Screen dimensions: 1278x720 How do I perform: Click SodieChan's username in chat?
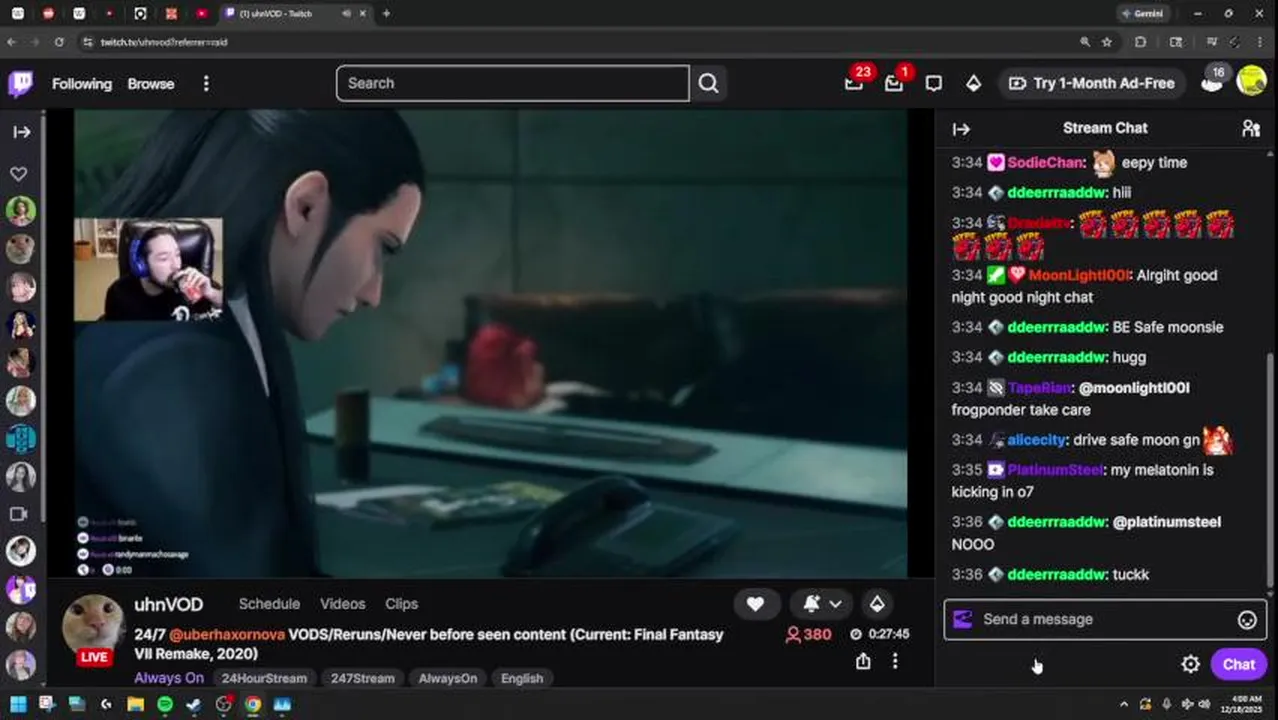(1044, 162)
